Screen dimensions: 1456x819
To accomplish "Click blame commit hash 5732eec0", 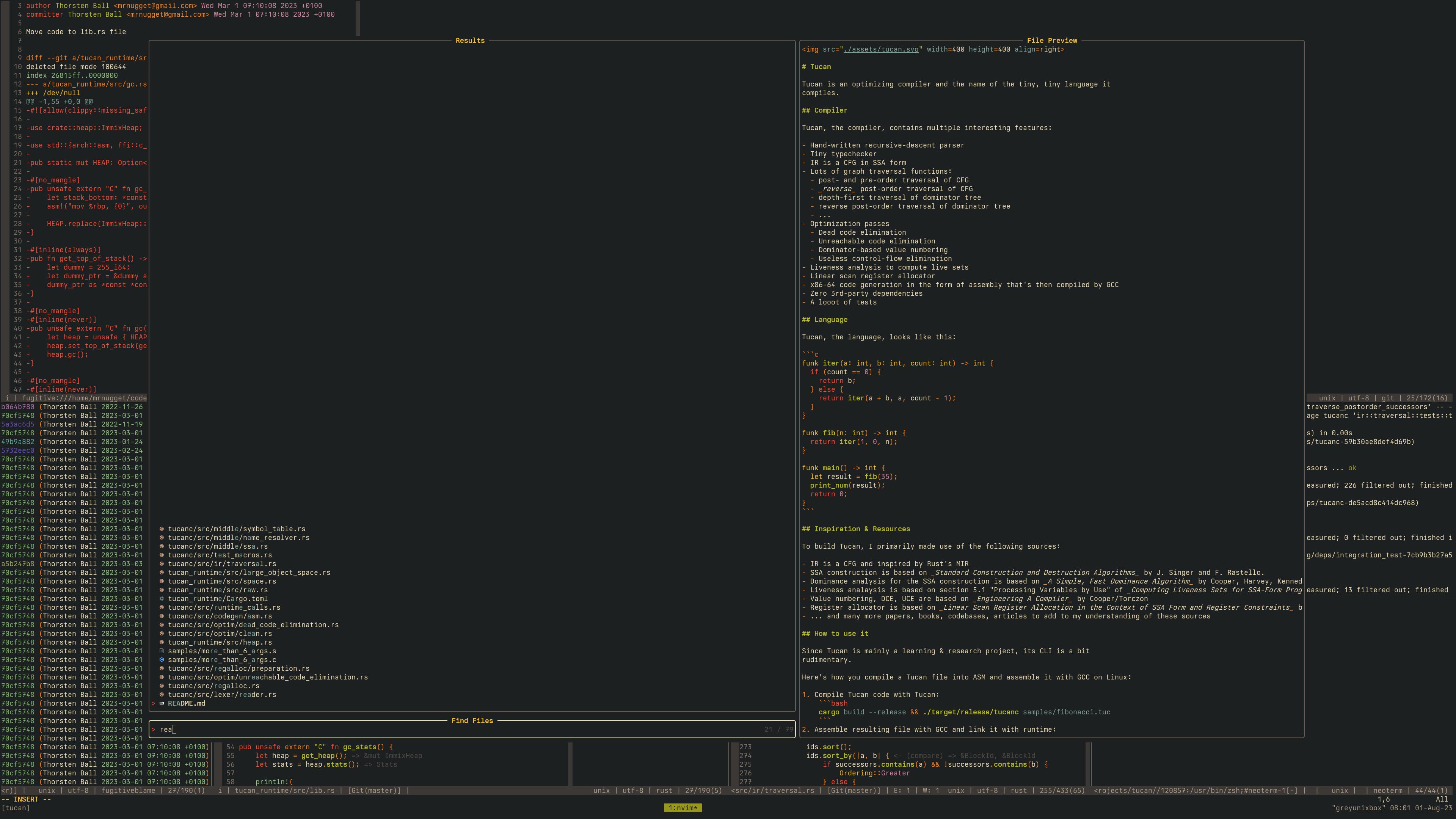I will [17, 450].
